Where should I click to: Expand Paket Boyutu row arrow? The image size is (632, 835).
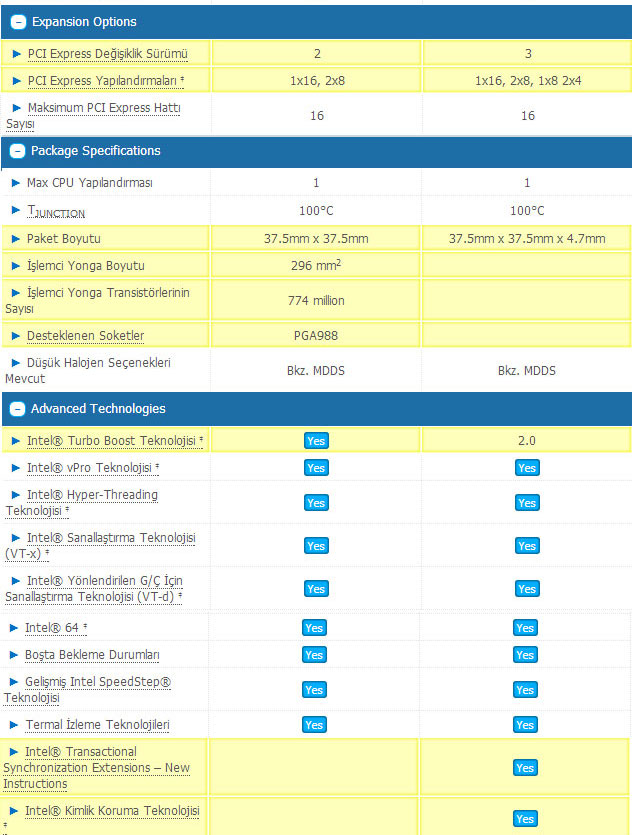tap(16, 239)
